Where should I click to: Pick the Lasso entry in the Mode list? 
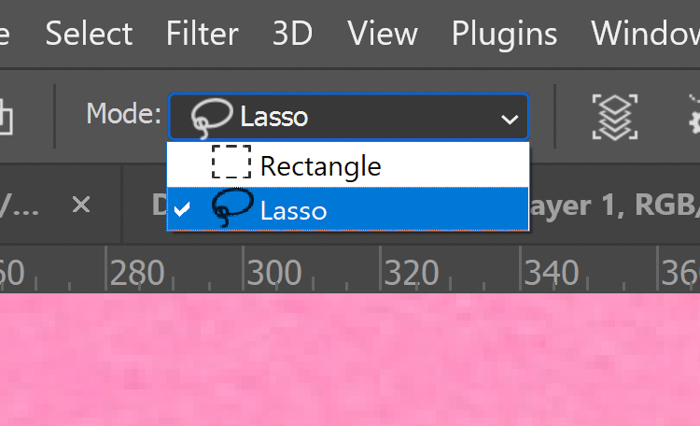[x=293, y=211]
